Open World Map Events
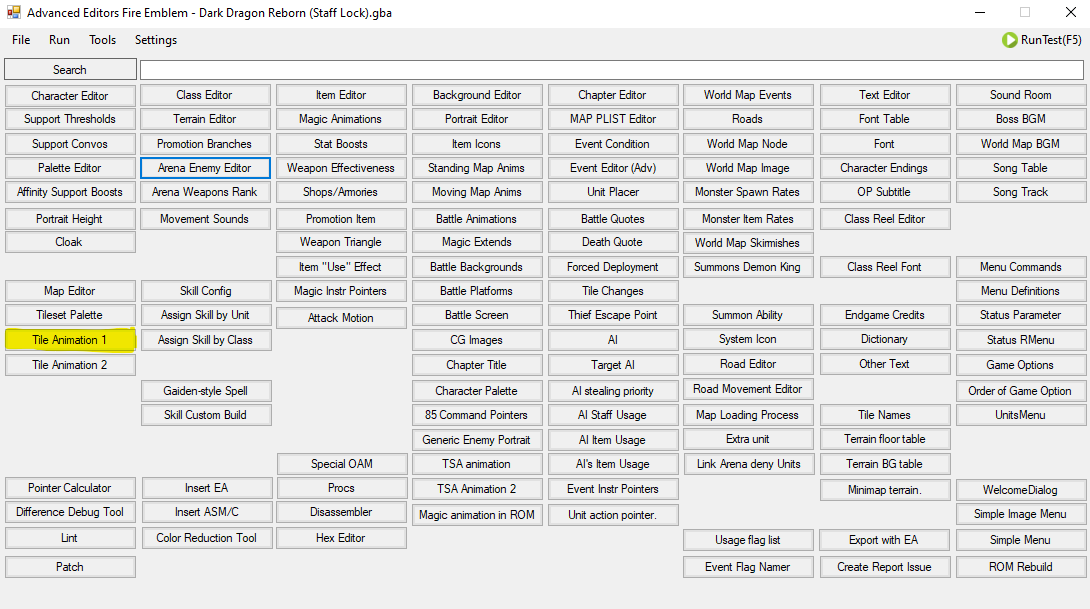1090x609 pixels. point(748,95)
